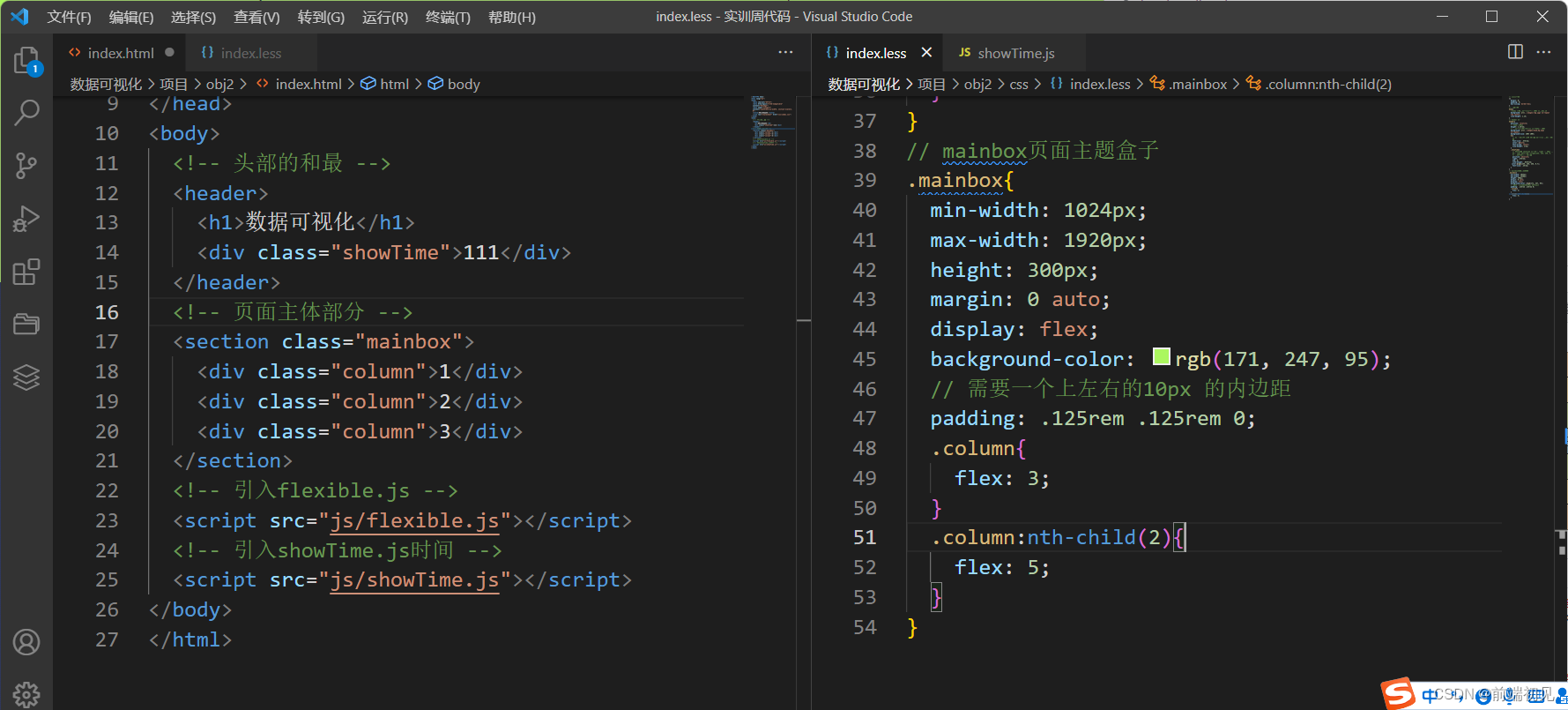
Task: Click the flex: 5 declaration
Action: click(x=1001, y=567)
